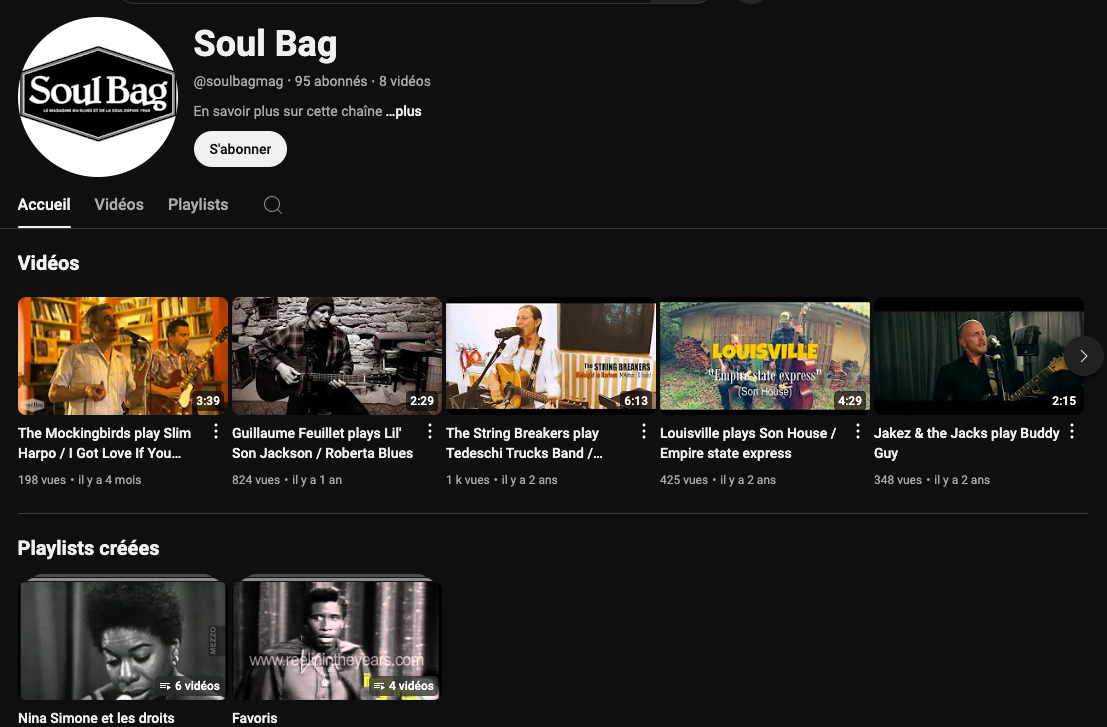Viewport: 1107px width, 727px height.
Task: Click '348 vues • il y a 2 ans'
Action: tap(931, 480)
